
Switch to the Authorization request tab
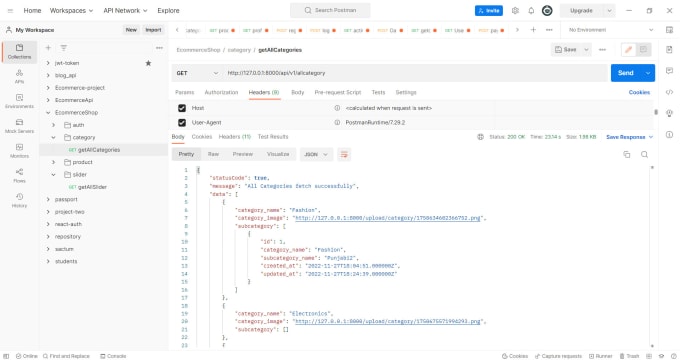(x=221, y=92)
